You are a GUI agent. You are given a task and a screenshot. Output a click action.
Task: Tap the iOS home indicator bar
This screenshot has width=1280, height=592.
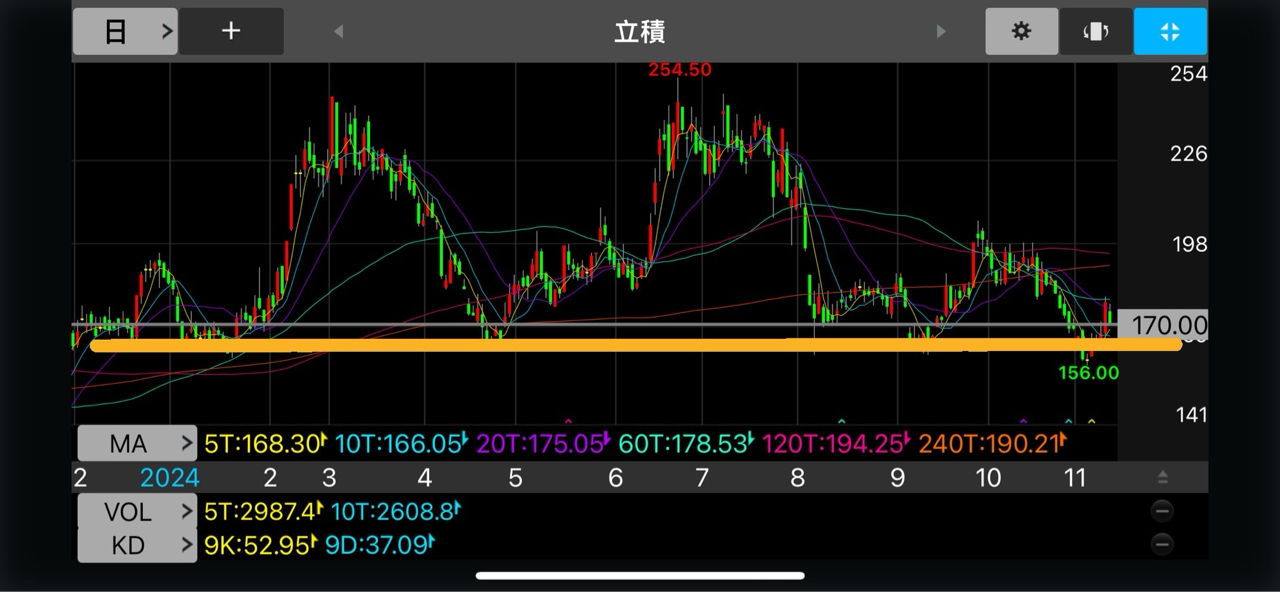pos(640,576)
